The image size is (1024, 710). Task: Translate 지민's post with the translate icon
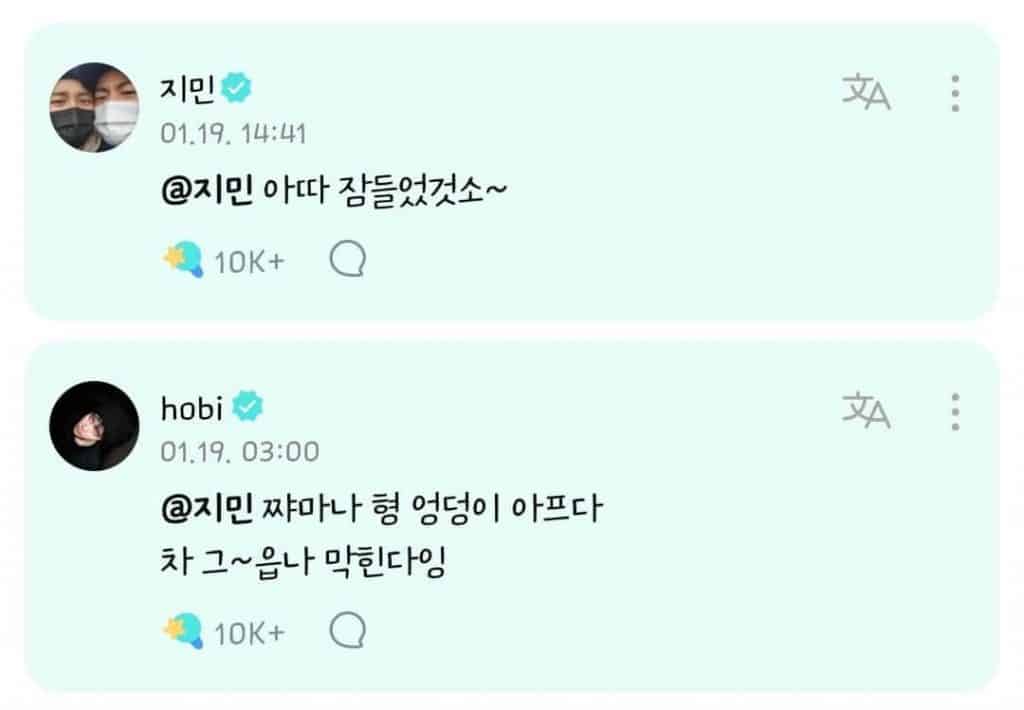pyautogui.click(x=866, y=95)
